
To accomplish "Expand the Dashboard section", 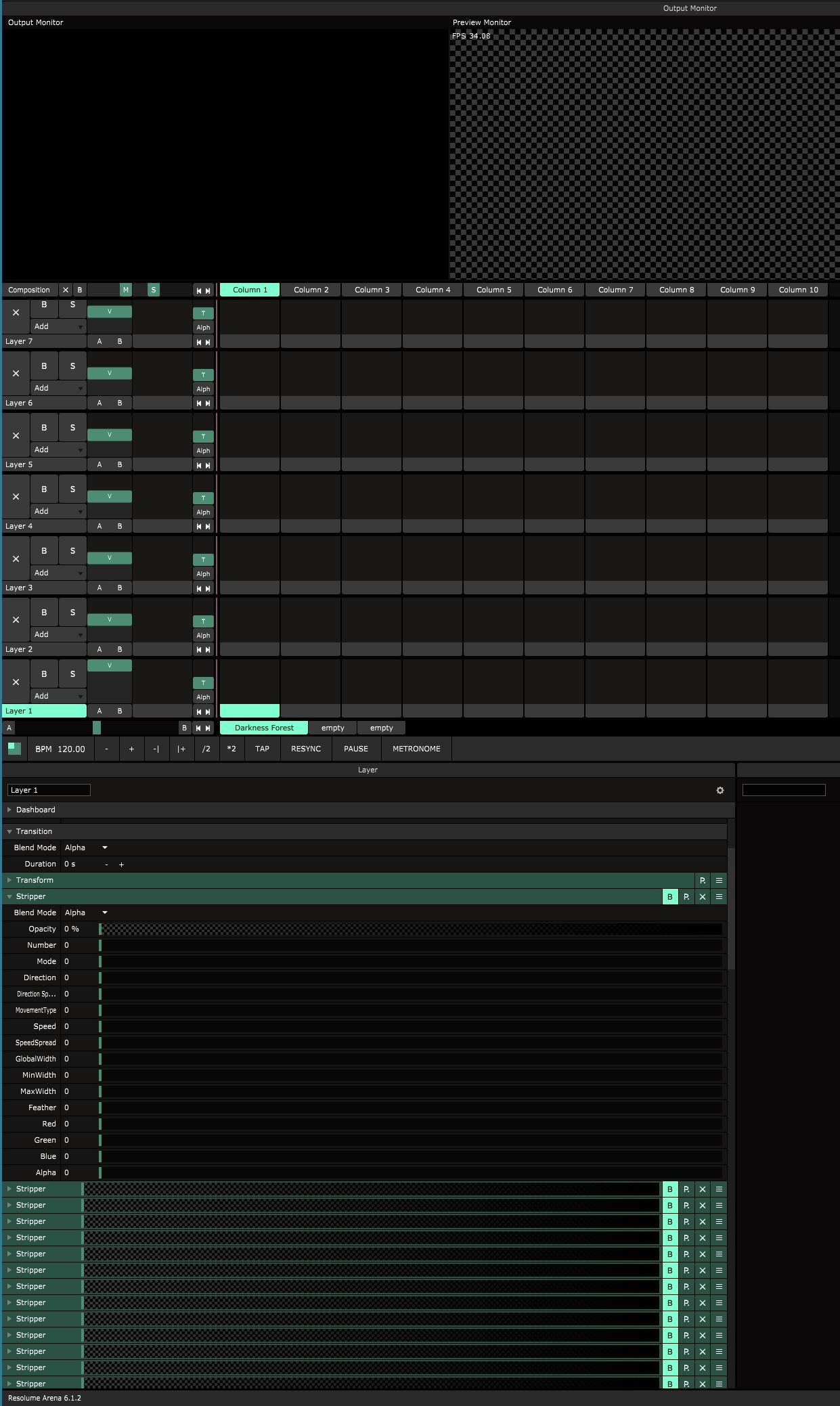I will point(35,810).
